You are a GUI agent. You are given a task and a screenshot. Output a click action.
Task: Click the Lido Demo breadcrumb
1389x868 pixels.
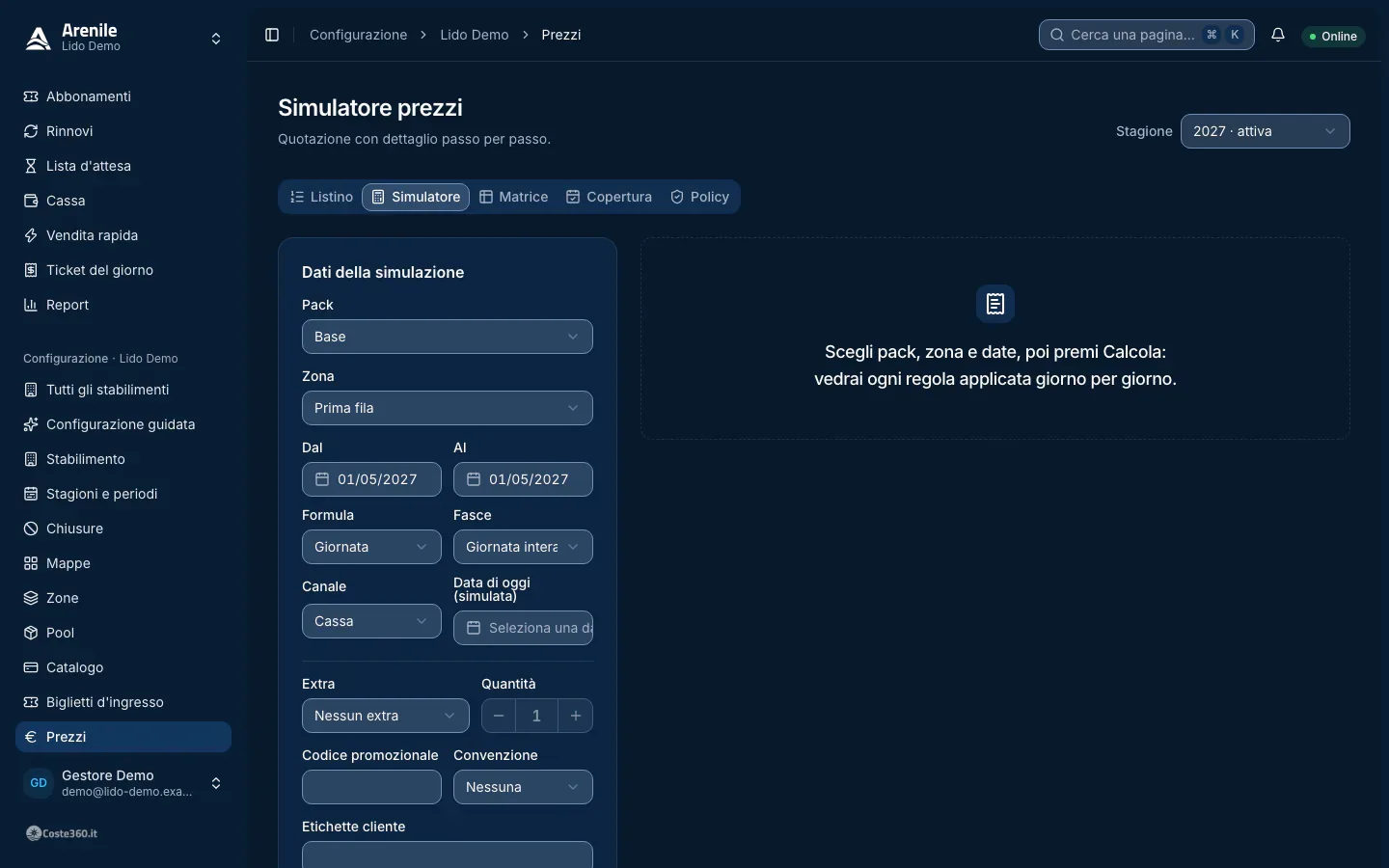(475, 35)
